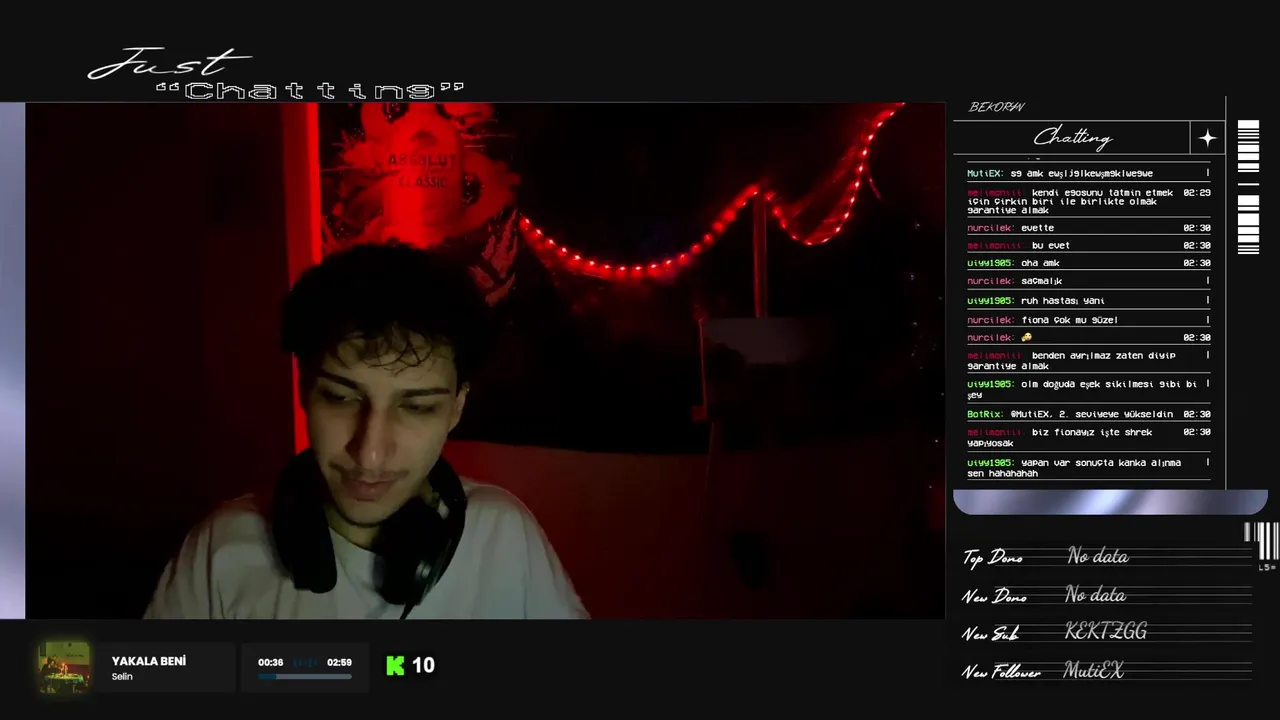Click the BEKORYN channel name
This screenshot has height=720, width=1280.
996,107
